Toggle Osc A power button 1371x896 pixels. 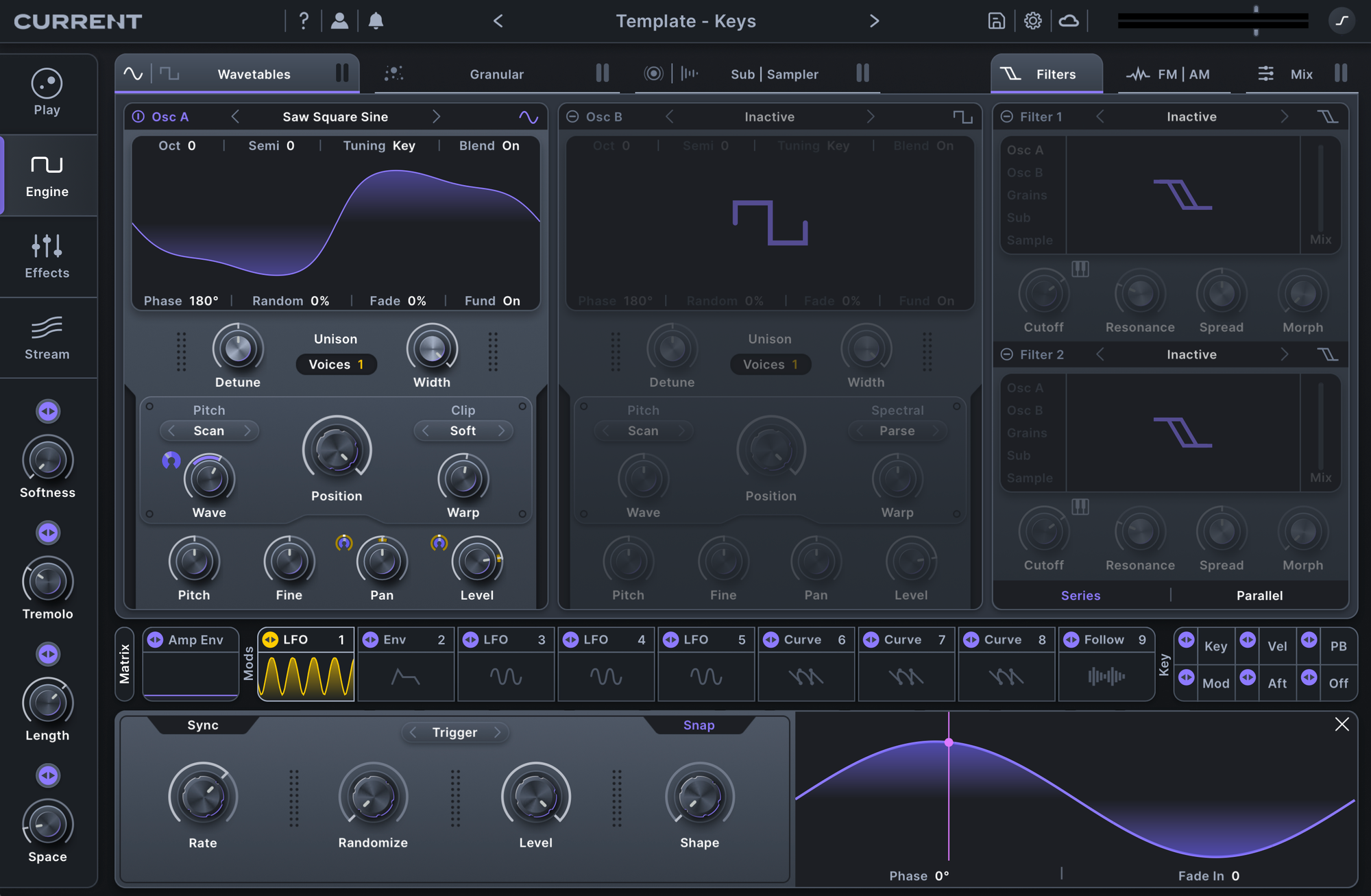click(138, 117)
